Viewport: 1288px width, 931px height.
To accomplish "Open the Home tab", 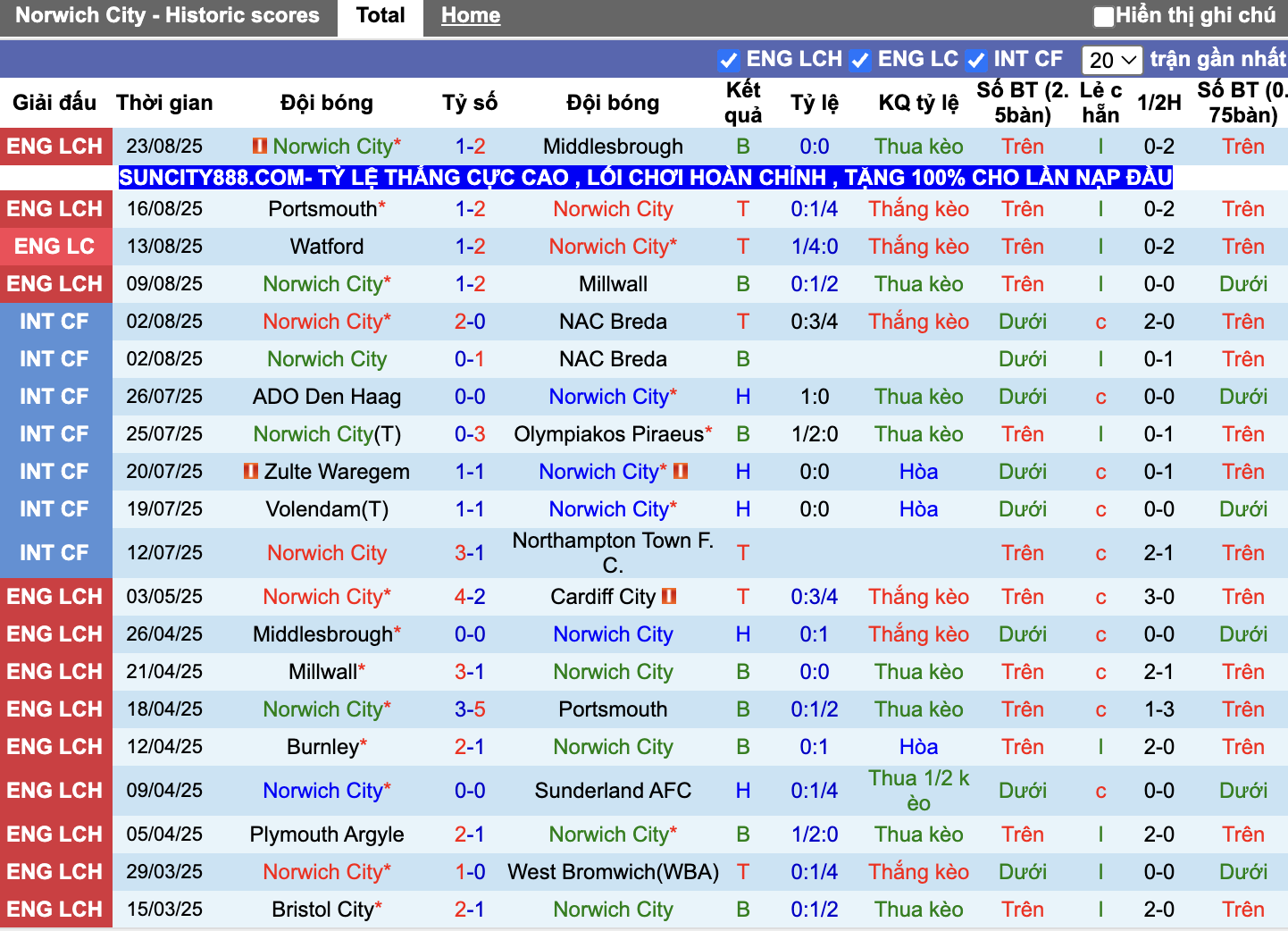I will (471, 16).
